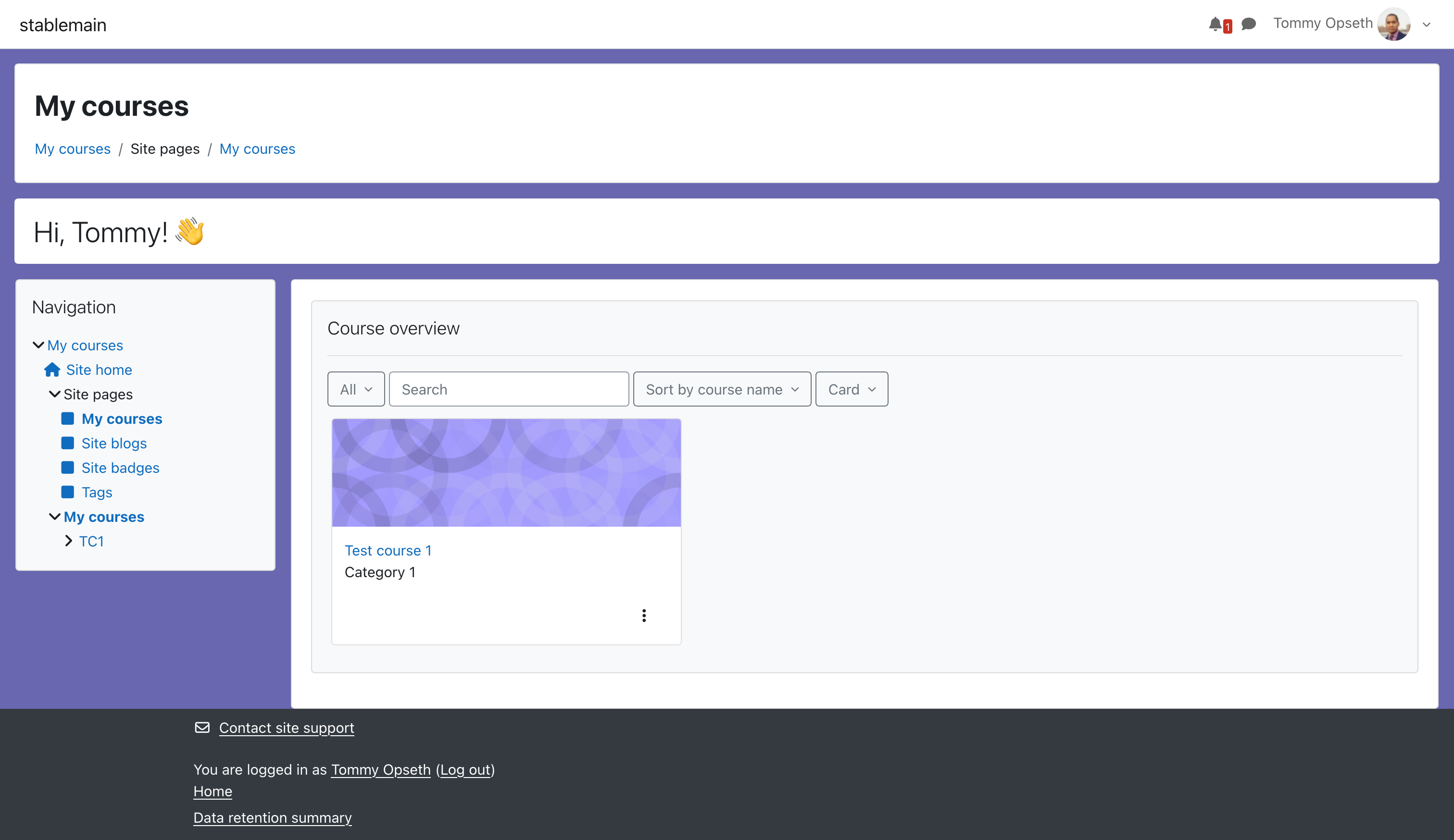Collapse the lower My courses tree node
The width and height of the screenshot is (1454, 840).
(54, 517)
